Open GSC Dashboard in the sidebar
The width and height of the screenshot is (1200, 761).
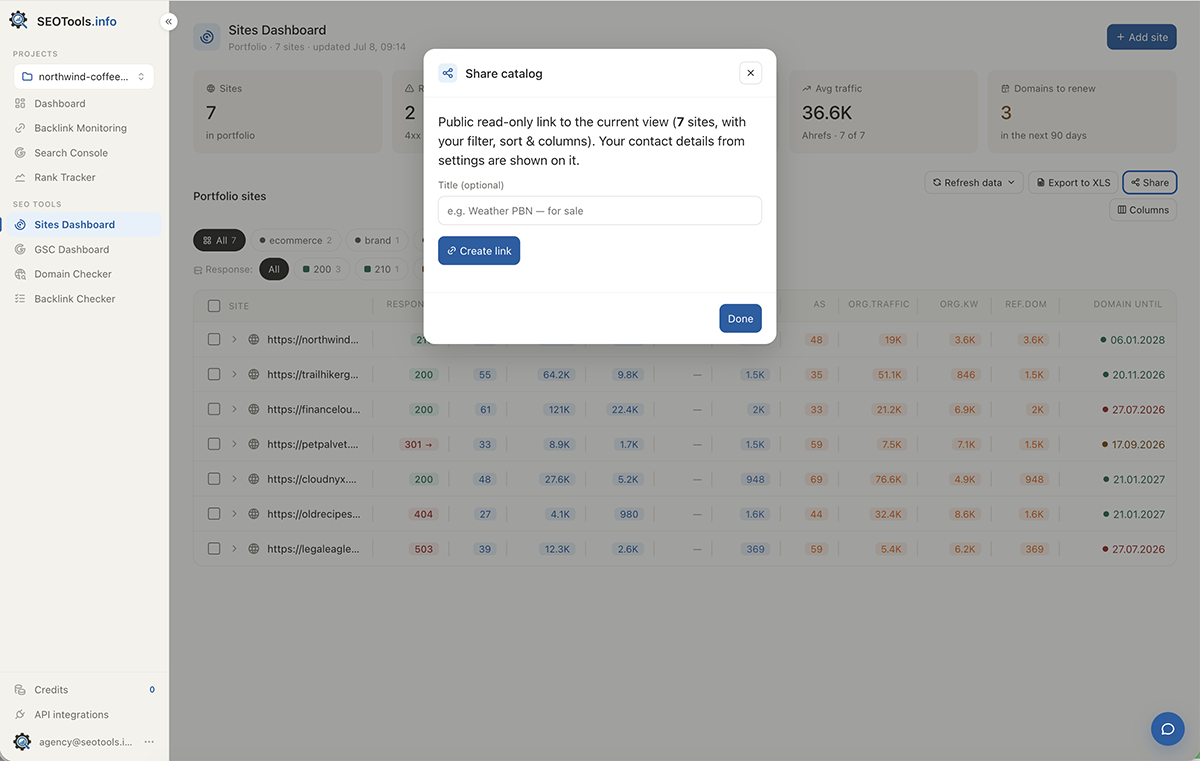point(72,249)
